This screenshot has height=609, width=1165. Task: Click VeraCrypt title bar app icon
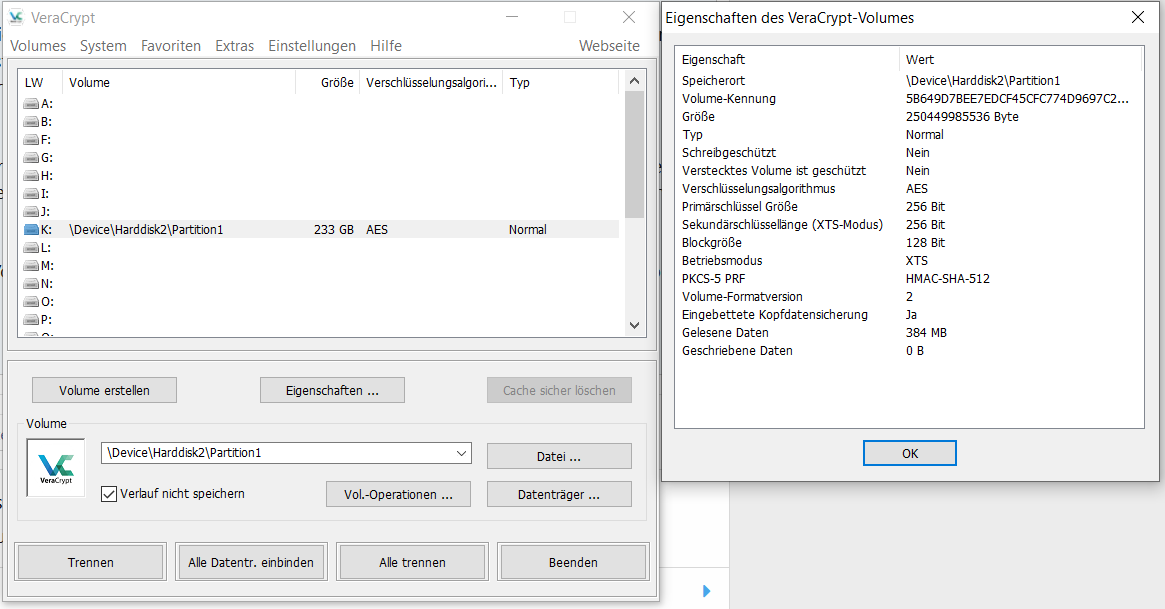pyautogui.click(x=16, y=17)
